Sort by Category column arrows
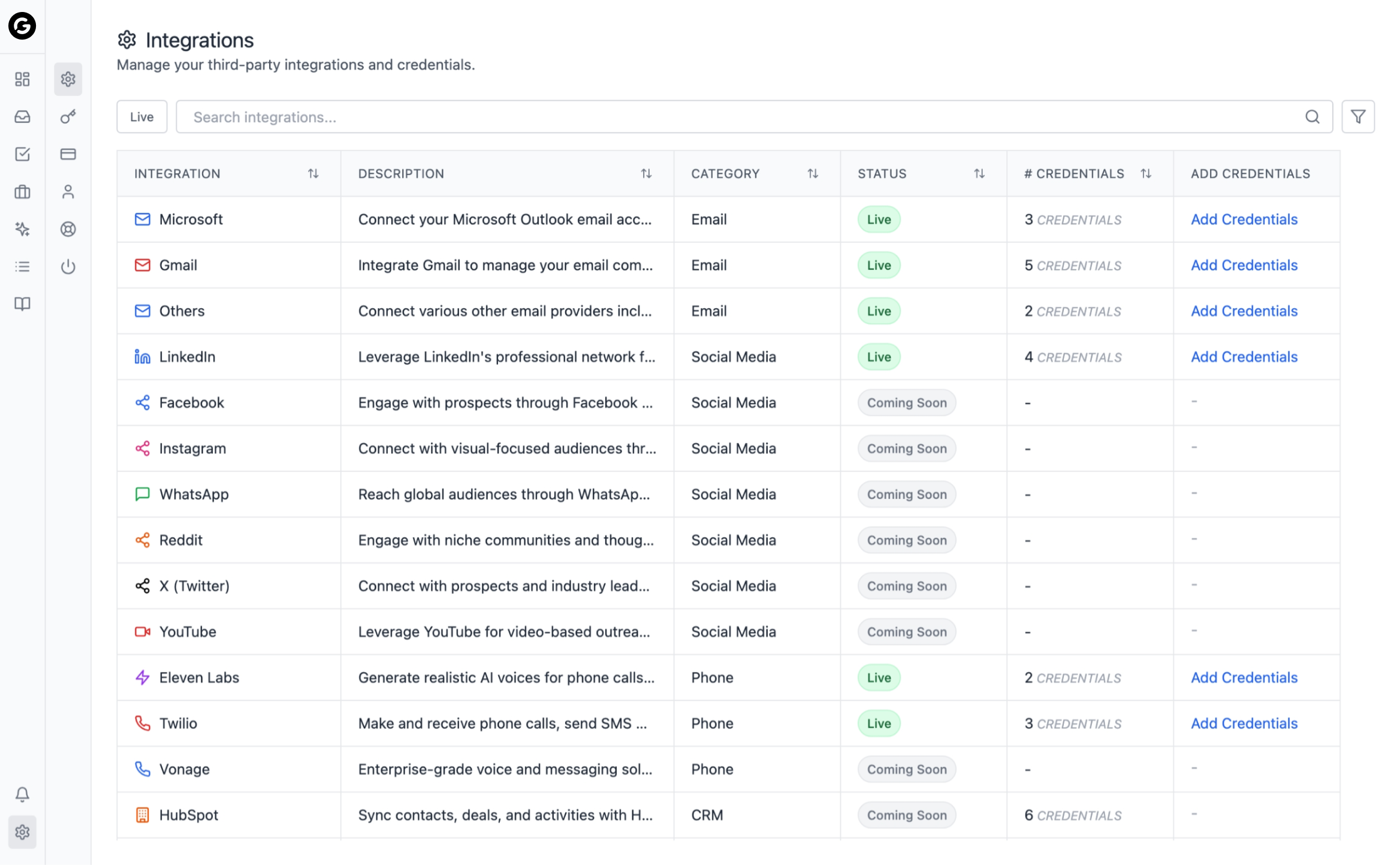1400x865 pixels. (x=812, y=174)
